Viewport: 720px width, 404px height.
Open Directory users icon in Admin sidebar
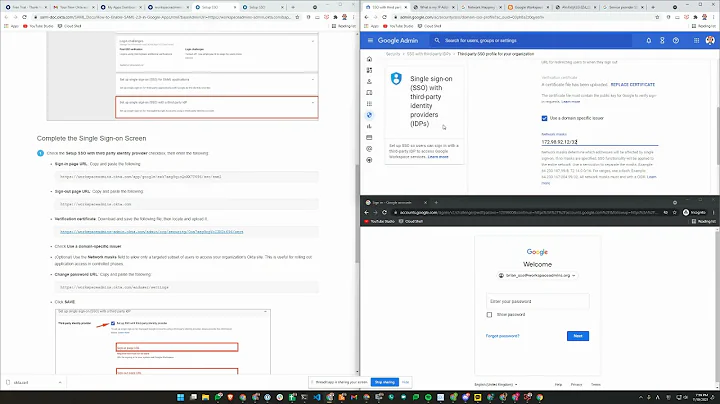pyautogui.click(x=369, y=81)
